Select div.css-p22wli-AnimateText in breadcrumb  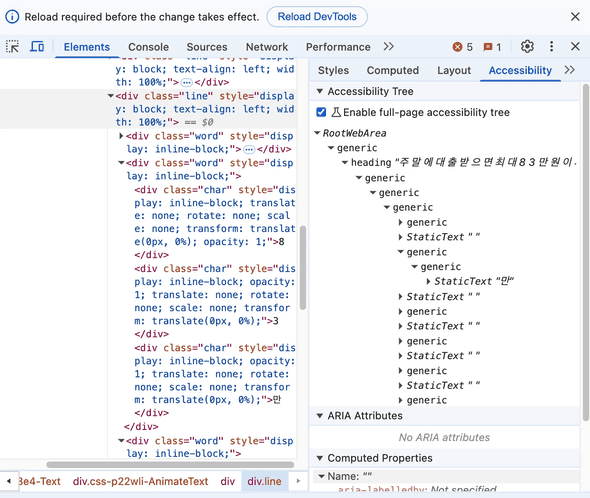tap(140, 481)
